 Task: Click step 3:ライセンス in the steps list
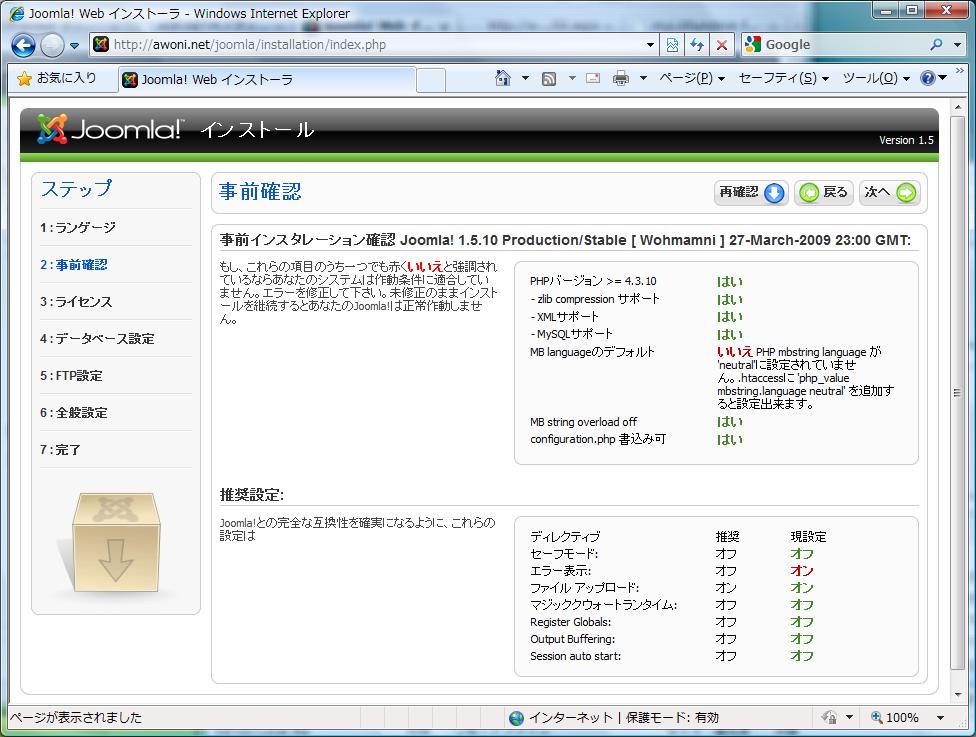coord(76,302)
